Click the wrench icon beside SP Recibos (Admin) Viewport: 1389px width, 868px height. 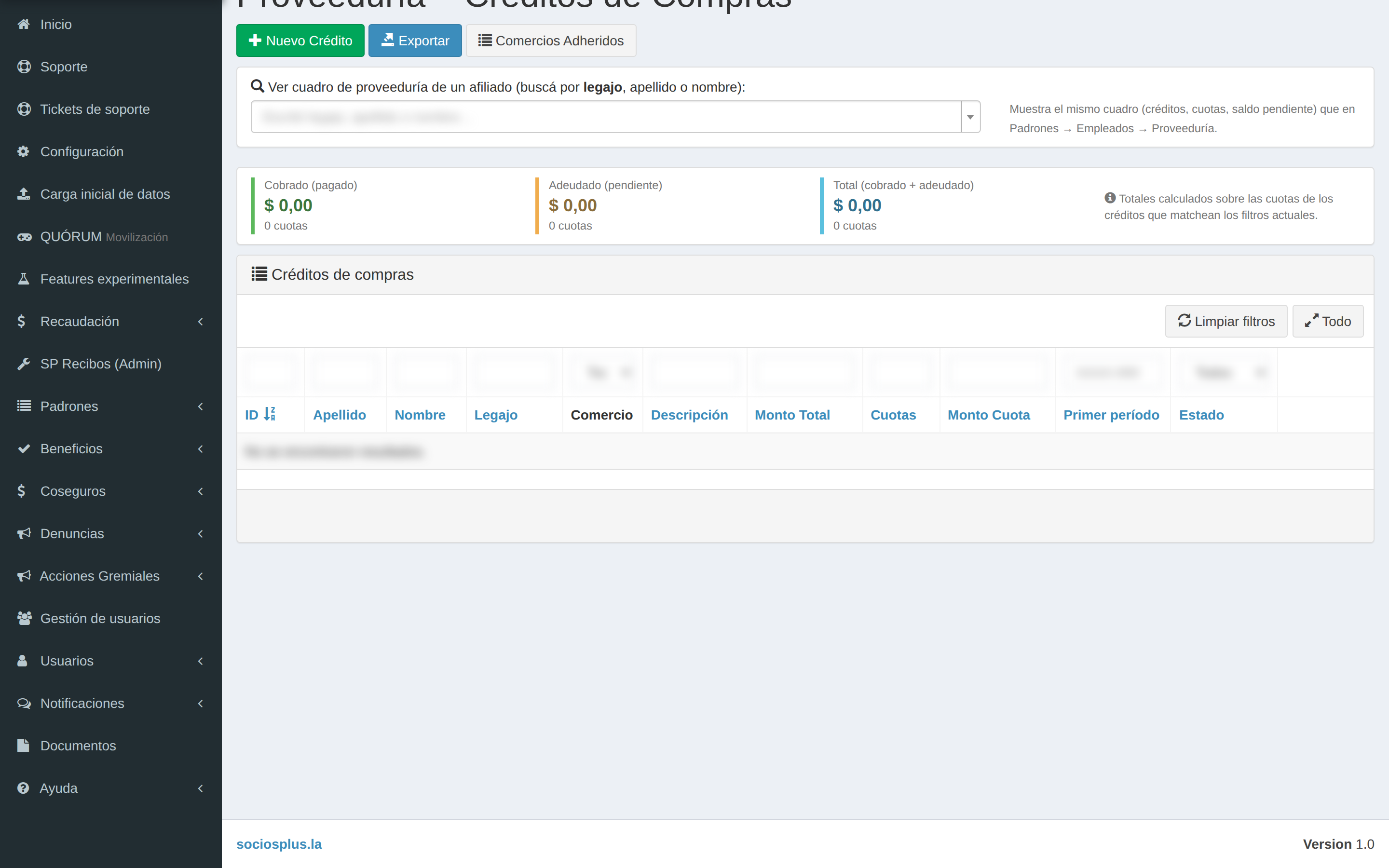coord(24,364)
